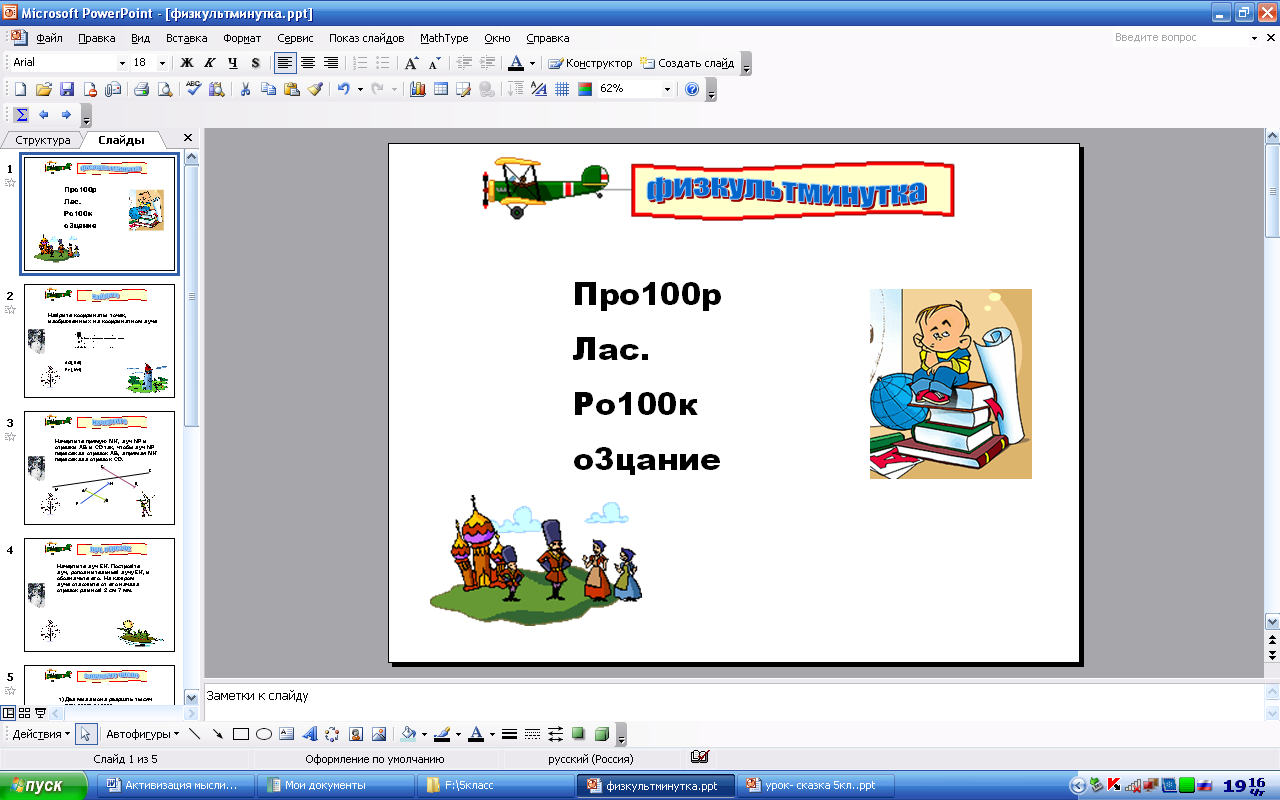Insert table icon in toolbar
The width and height of the screenshot is (1280, 800).
coord(440,89)
